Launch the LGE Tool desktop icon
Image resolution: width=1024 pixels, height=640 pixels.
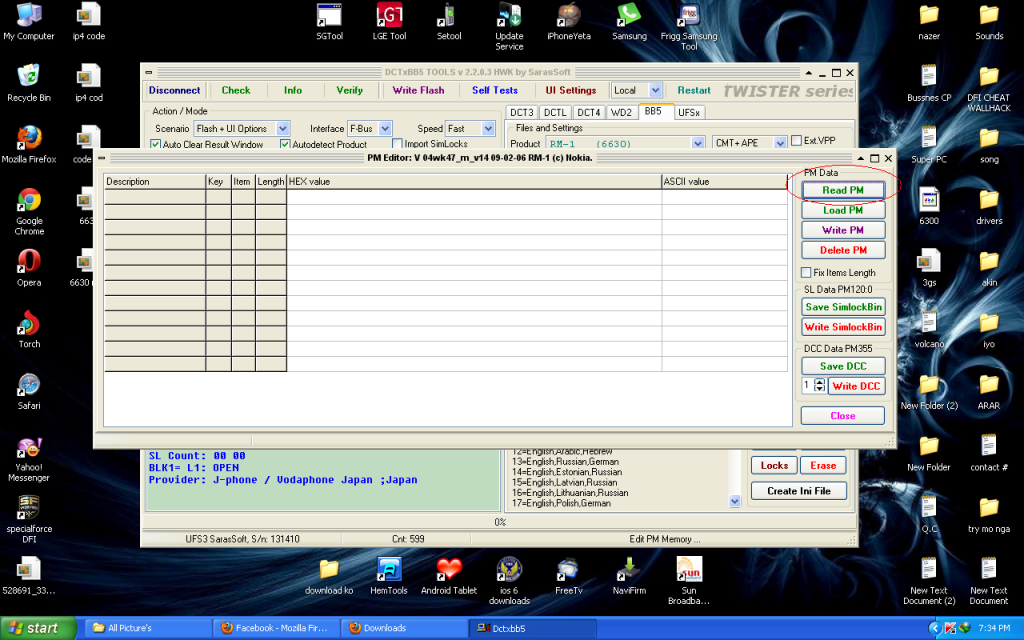390,17
